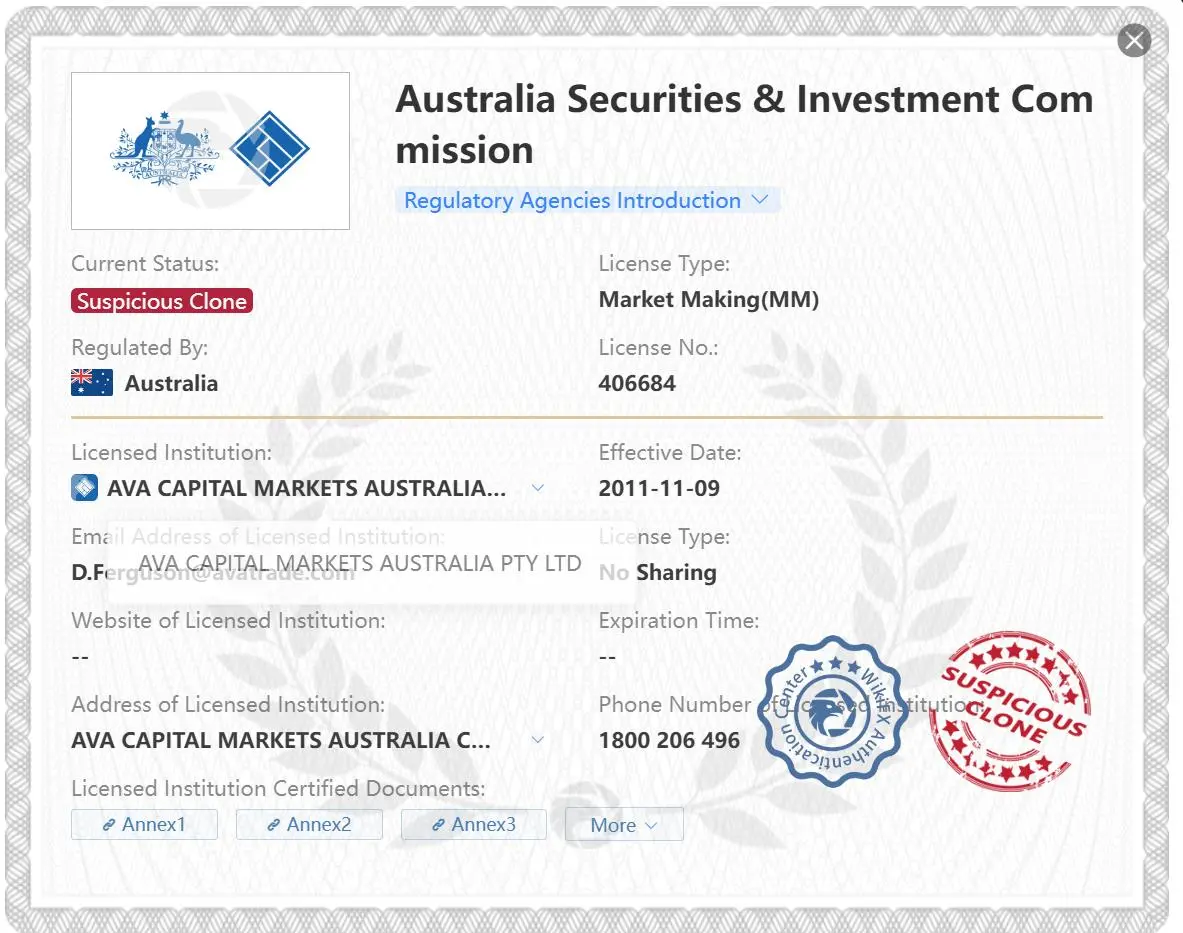
Task: Click the WikiFX Authentication Center seal
Action: (x=833, y=711)
